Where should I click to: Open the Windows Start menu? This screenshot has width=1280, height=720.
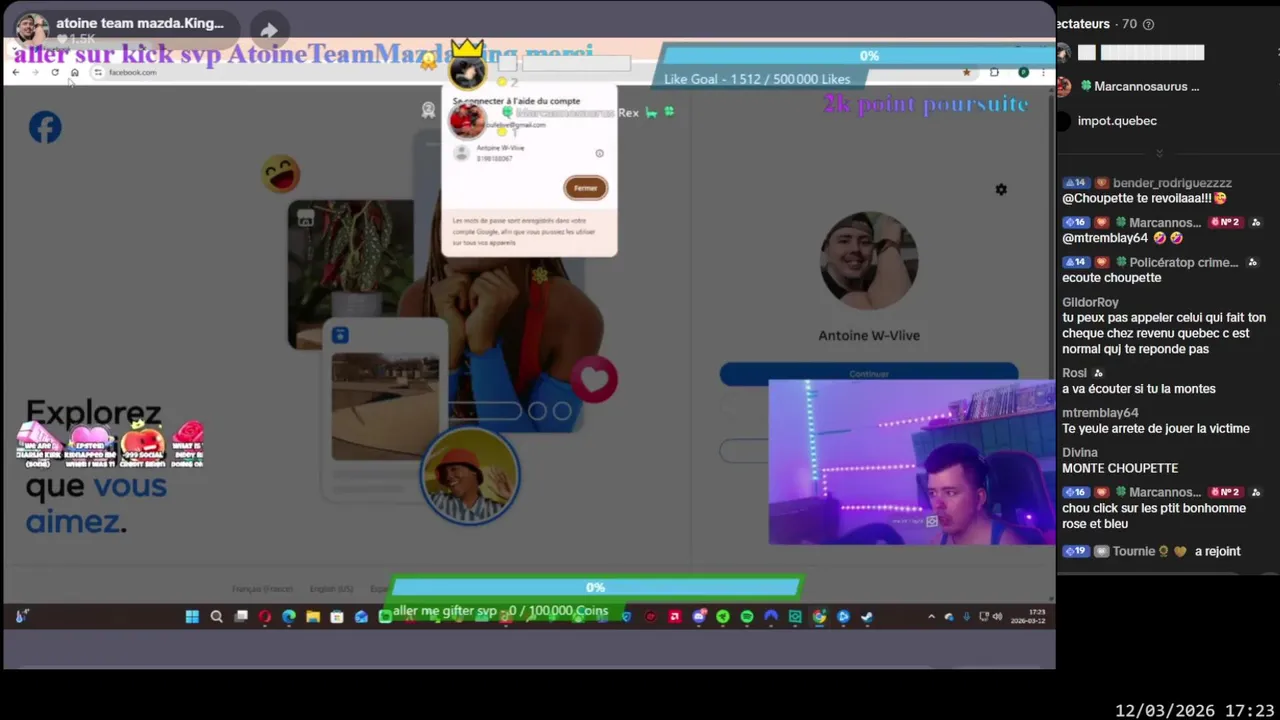(192, 617)
